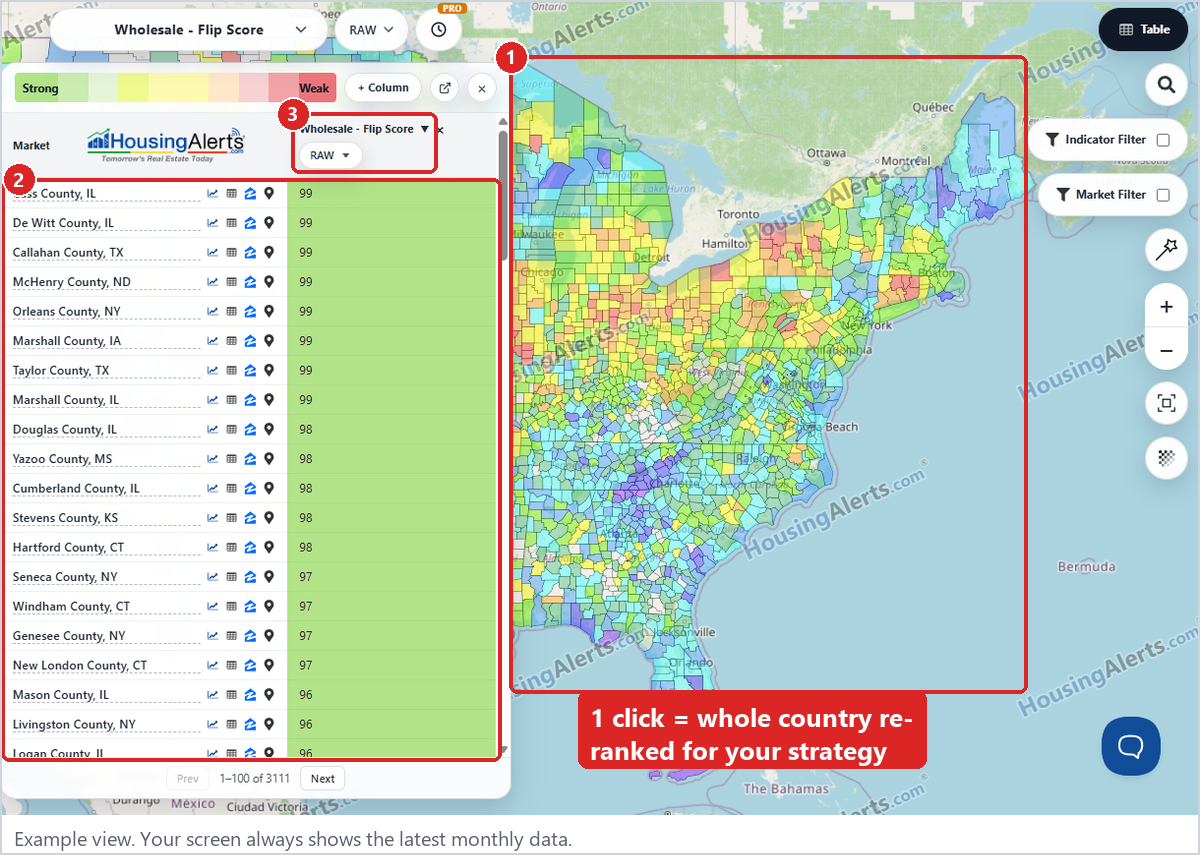Viewport: 1200px width, 855px height.
Task: Open chart icon for De Witt County, IL
Action: pos(213,223)
